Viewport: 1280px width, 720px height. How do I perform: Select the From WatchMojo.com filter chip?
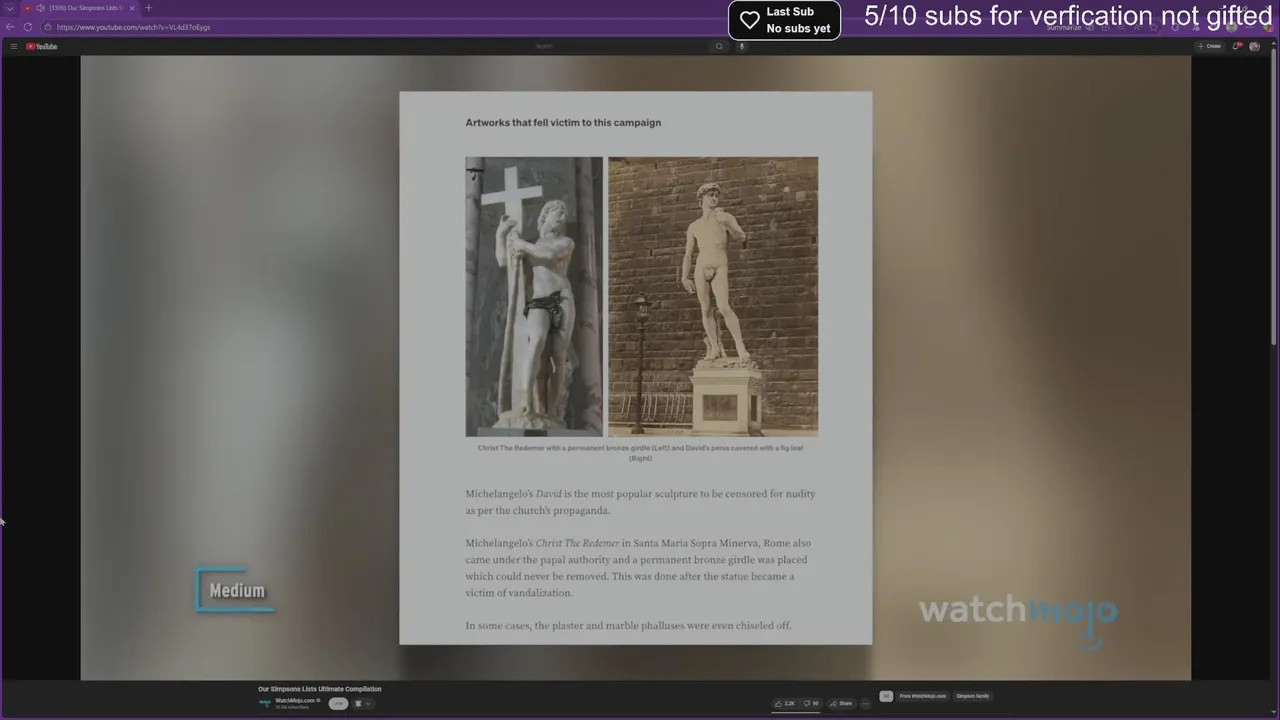click(x=922, y=696)
